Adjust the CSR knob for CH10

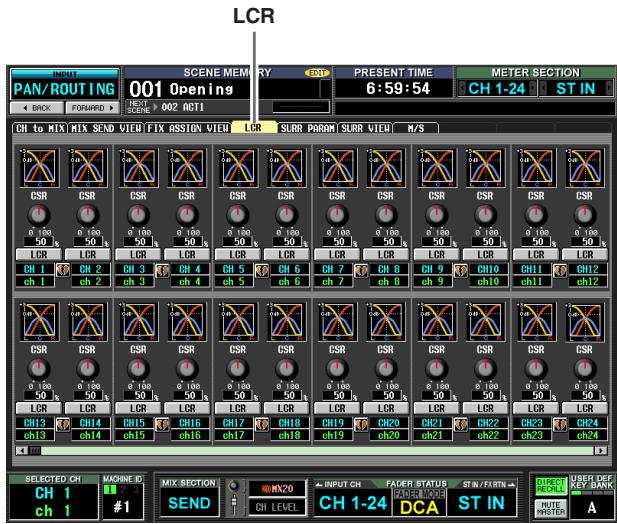coord(485,215)
